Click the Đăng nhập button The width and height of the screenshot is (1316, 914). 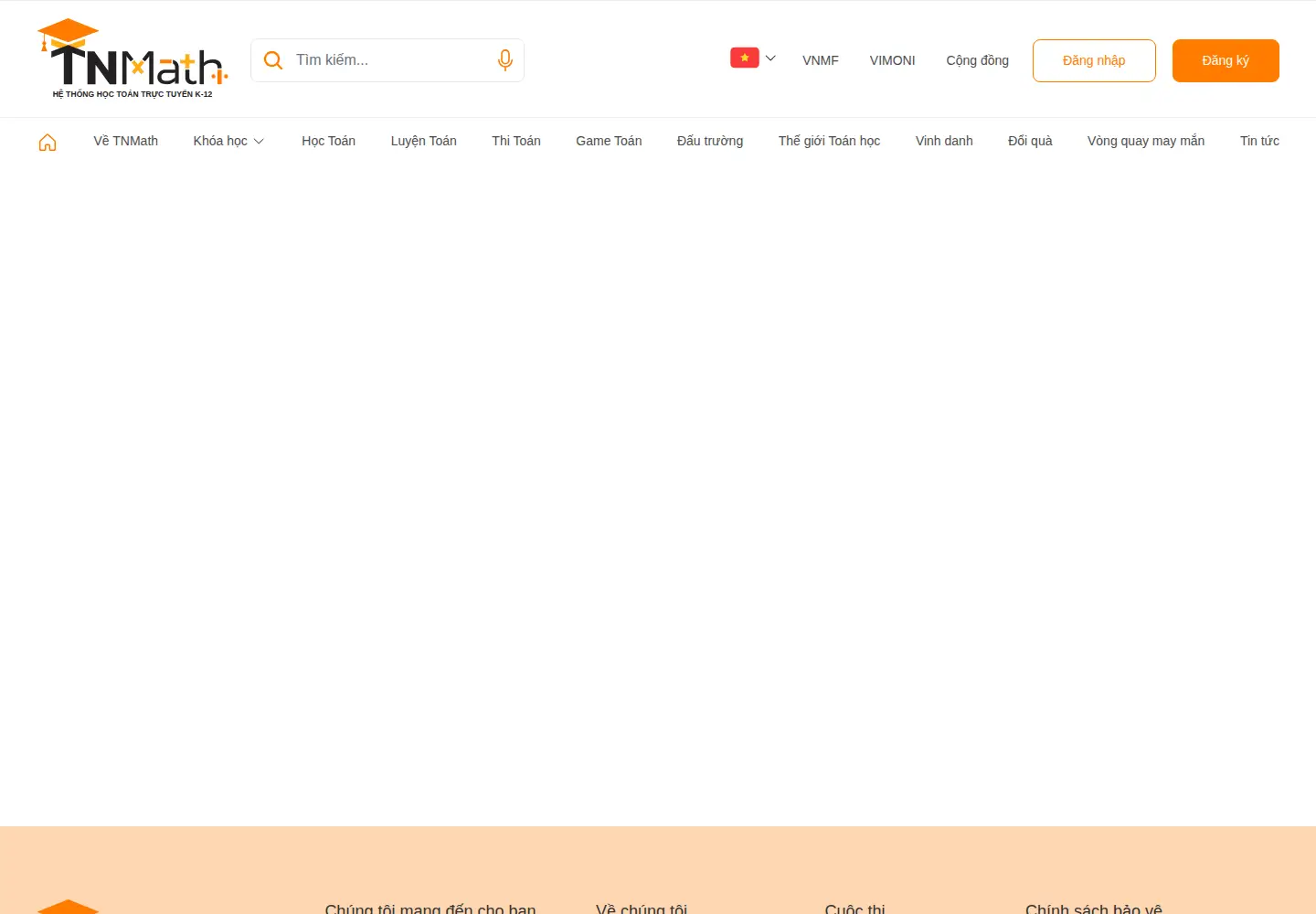(x=1094, y=60)
